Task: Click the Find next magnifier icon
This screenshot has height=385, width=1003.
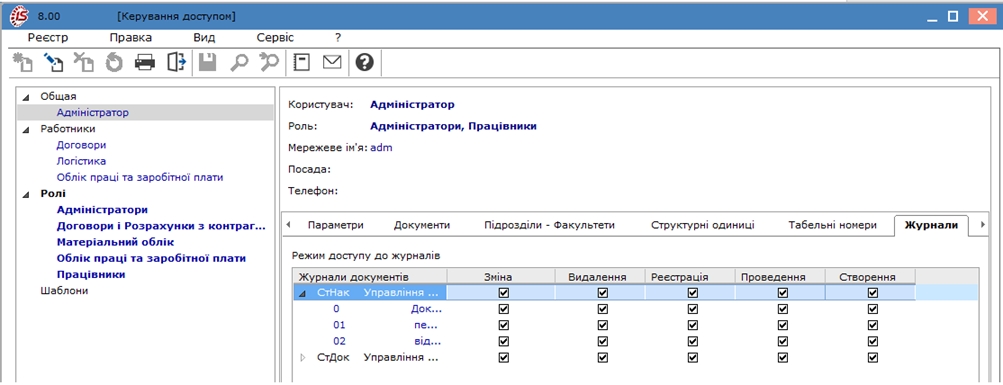Action: tap(269, 62)
